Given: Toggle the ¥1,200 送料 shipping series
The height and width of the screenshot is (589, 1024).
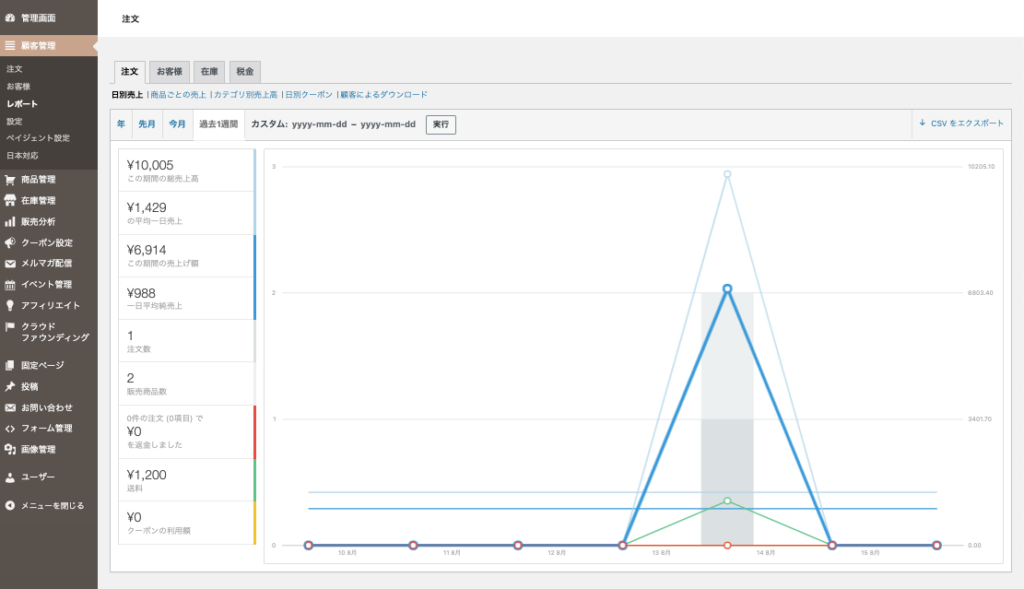Looking at the screenshot, I should (186, 479).
